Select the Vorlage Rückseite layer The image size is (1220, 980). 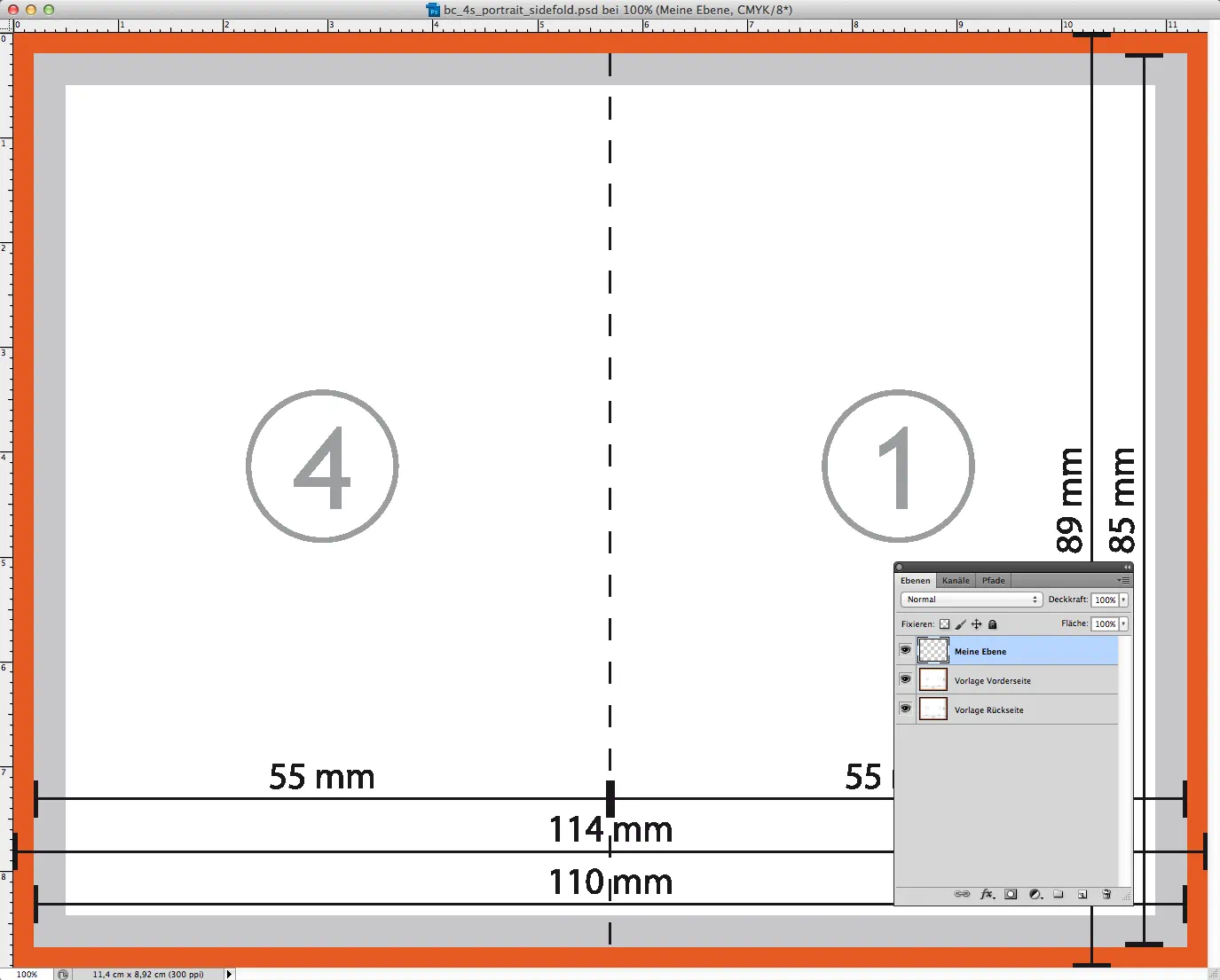pyautogui.click(x=988, y=710)
